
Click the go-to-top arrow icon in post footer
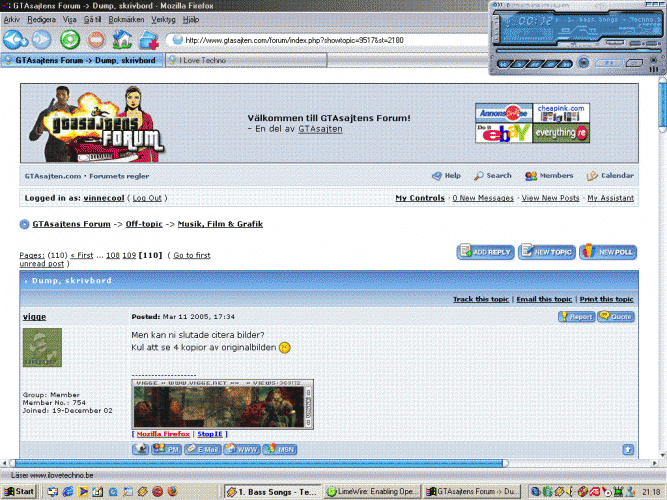pyautogui.click(x=628, y=449)
